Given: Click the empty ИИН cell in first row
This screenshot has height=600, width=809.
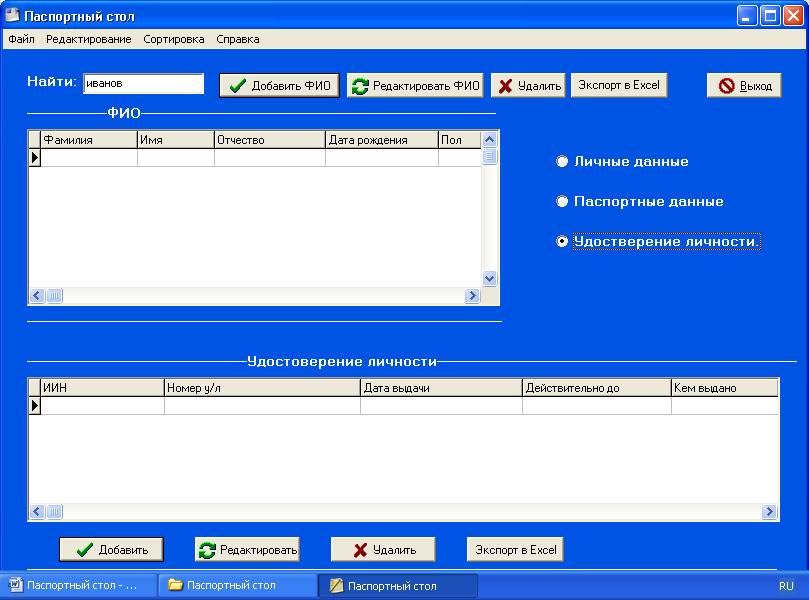Looking at the screenshot, I should (x=102, y=406).
